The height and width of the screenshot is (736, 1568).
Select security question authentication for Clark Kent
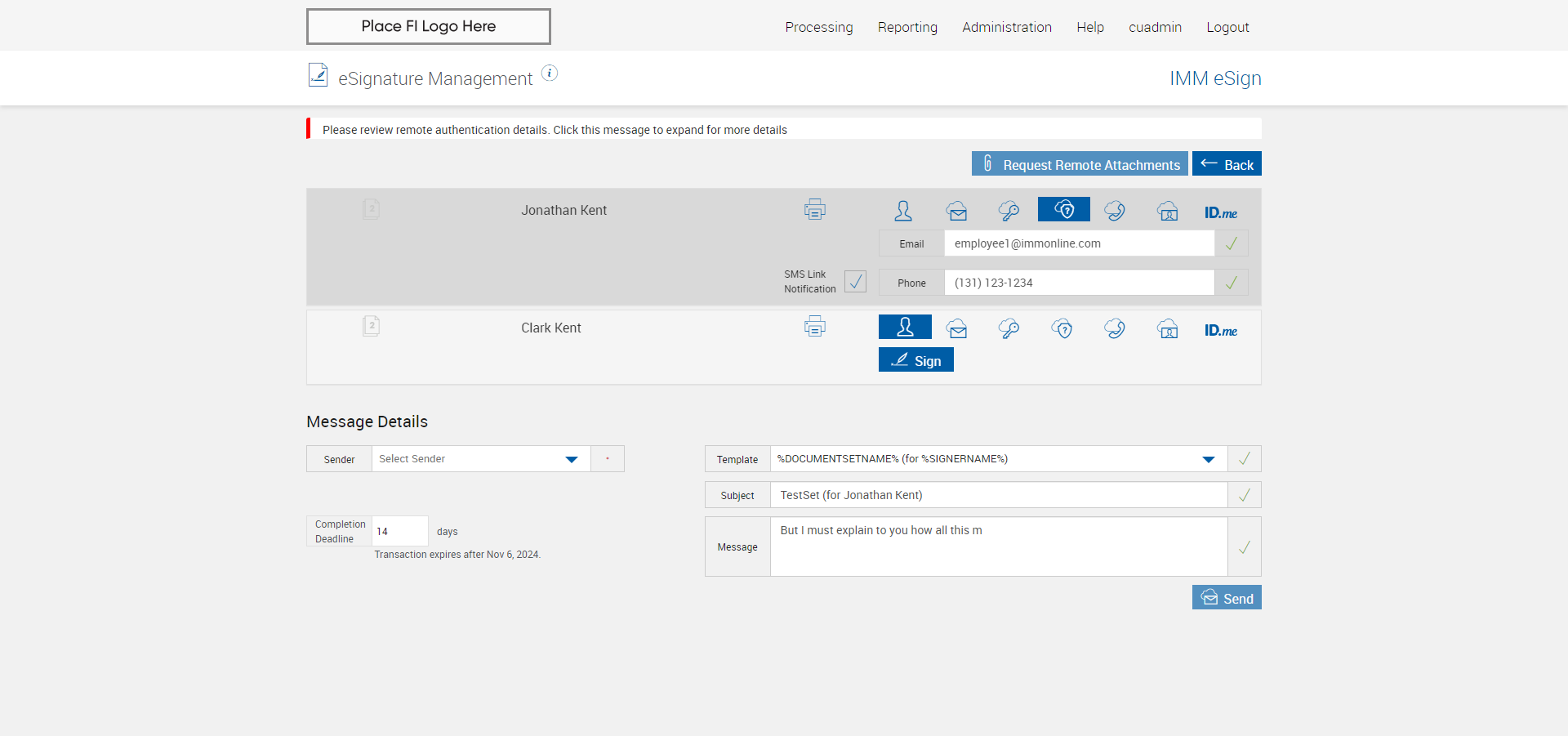(x=1062, y=328)
